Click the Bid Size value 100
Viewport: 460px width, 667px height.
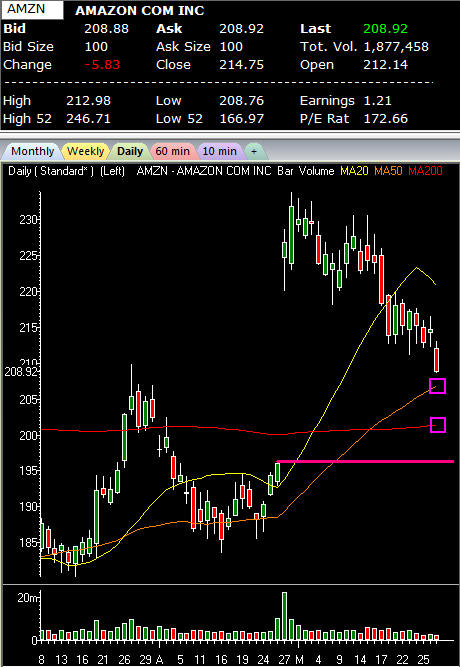(96, 47)
